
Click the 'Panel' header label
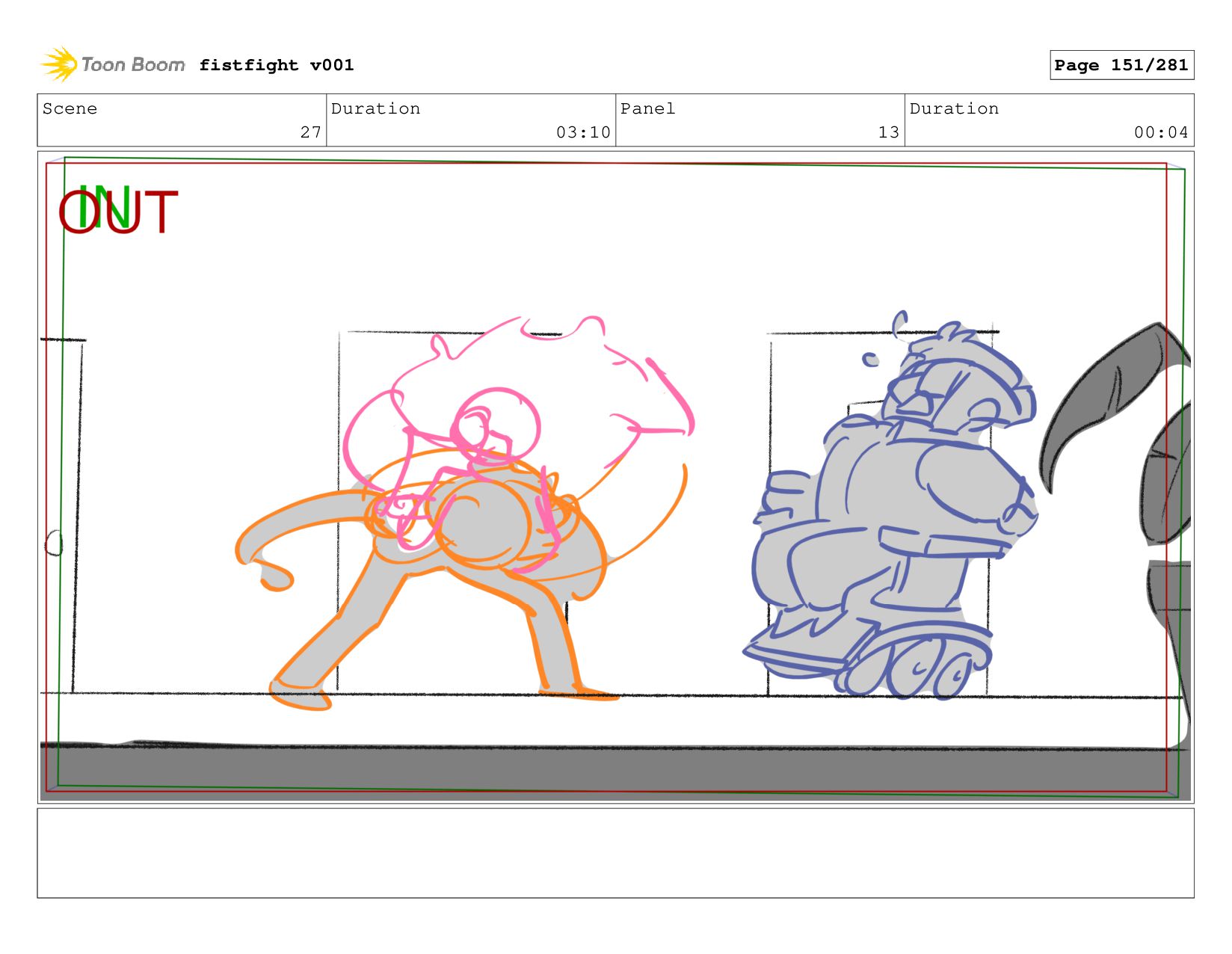tap(647, 108)
